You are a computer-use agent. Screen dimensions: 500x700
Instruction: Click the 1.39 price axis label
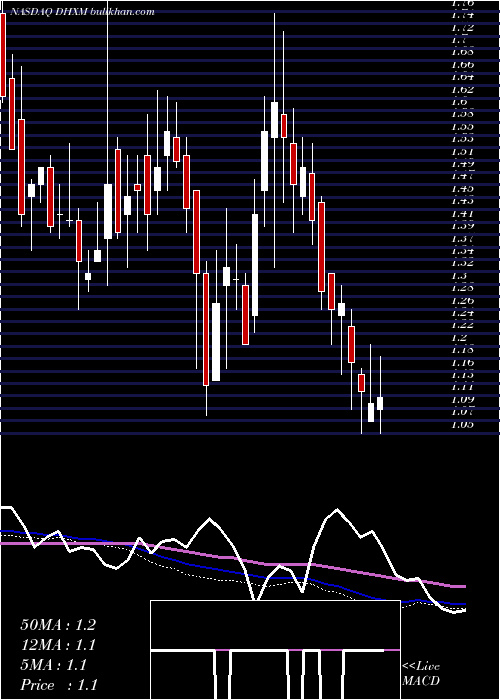point(462,226)
